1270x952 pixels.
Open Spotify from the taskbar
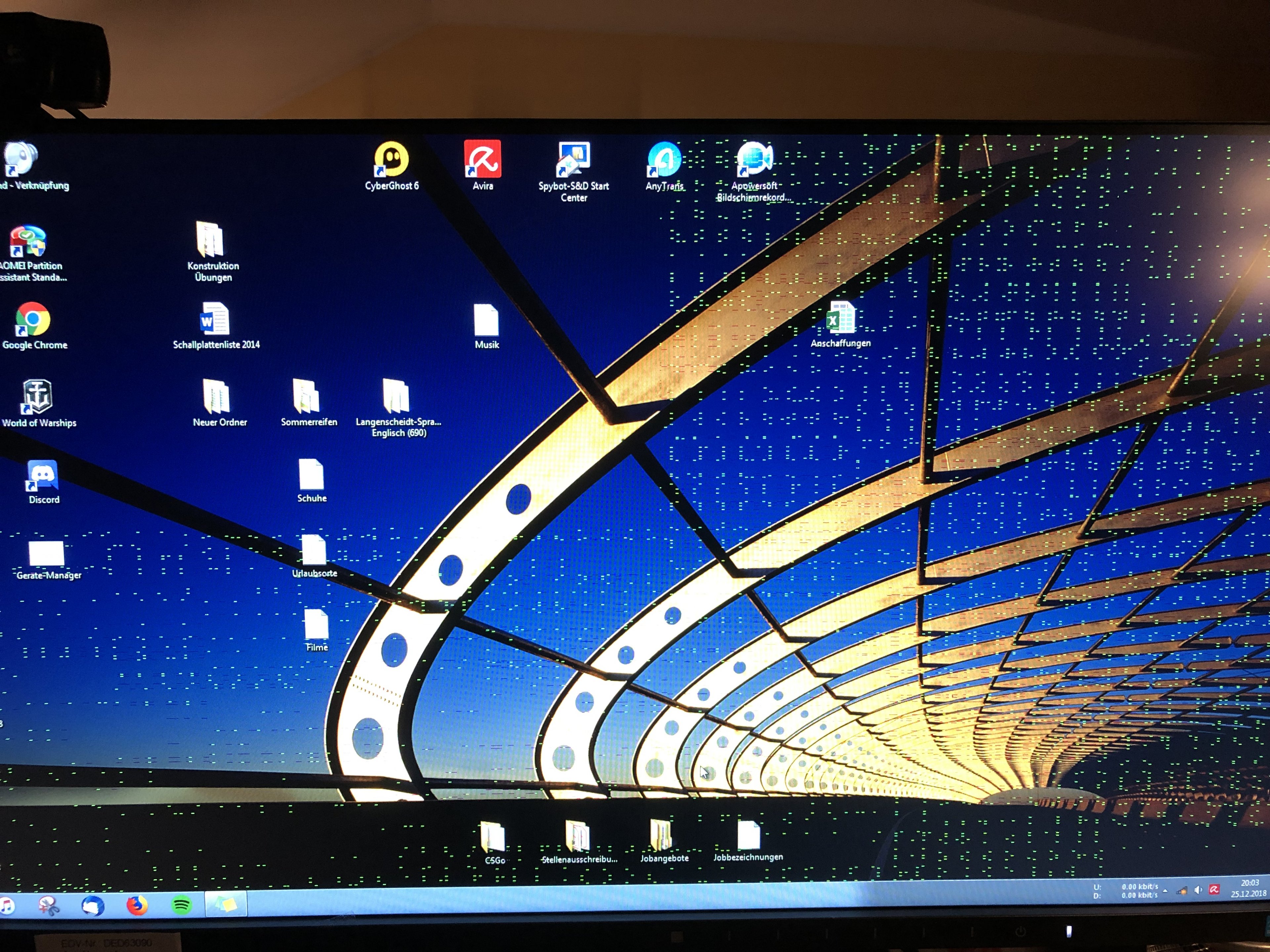pos(182,905)
